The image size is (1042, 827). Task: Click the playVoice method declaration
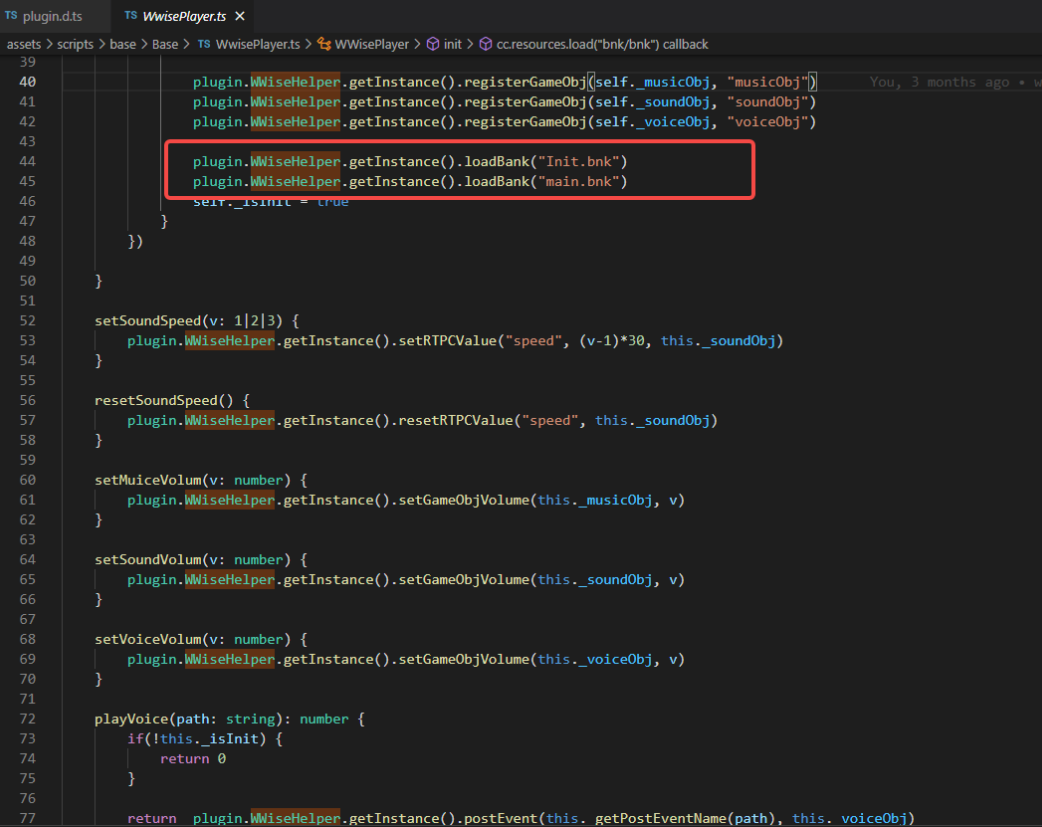pyautogui.click(x=133, y=719)
